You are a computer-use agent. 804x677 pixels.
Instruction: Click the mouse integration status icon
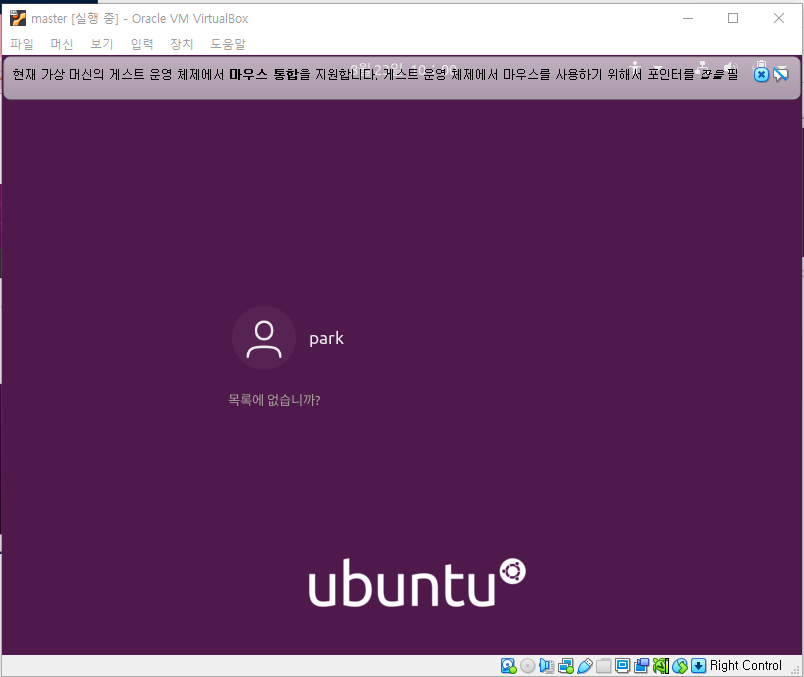click(679, 666)
